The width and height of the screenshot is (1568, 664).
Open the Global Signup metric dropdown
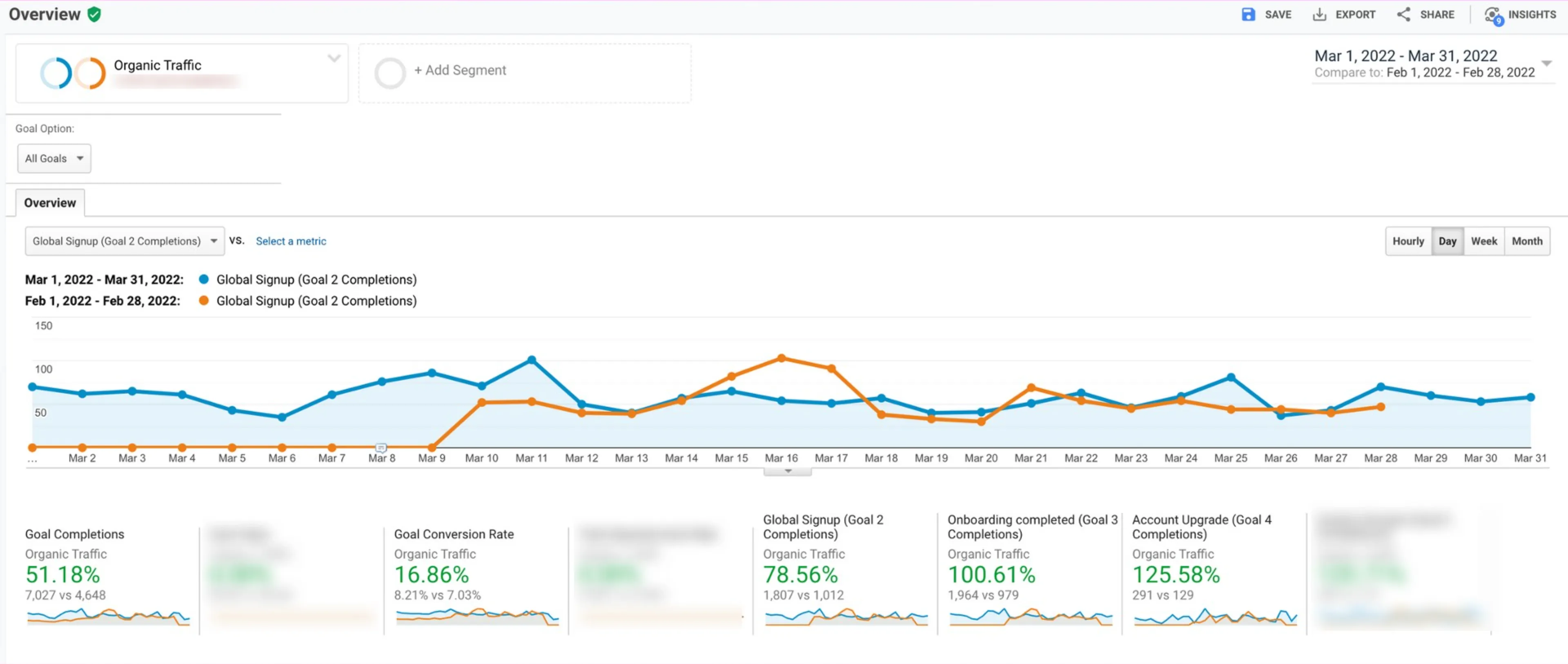point(124,241)
